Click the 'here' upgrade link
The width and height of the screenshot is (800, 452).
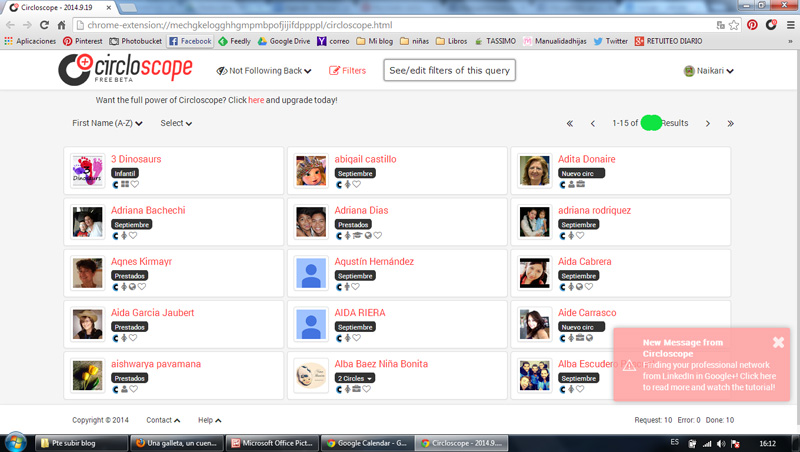pos(256,100)
